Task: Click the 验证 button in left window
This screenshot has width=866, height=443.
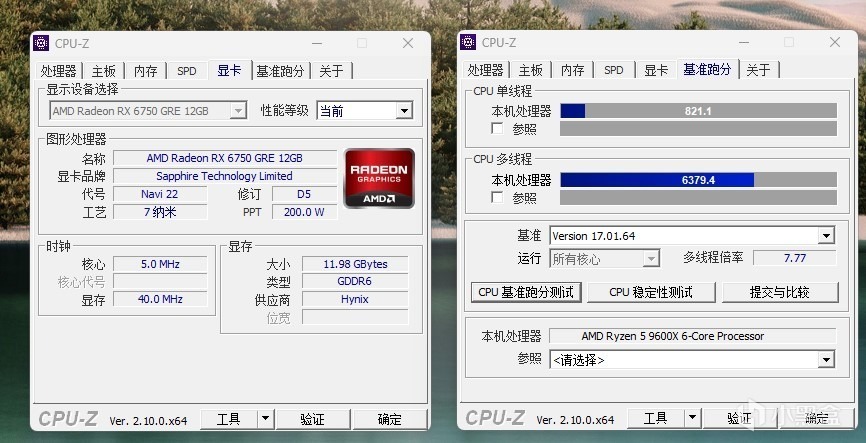Action: point(313,419)
